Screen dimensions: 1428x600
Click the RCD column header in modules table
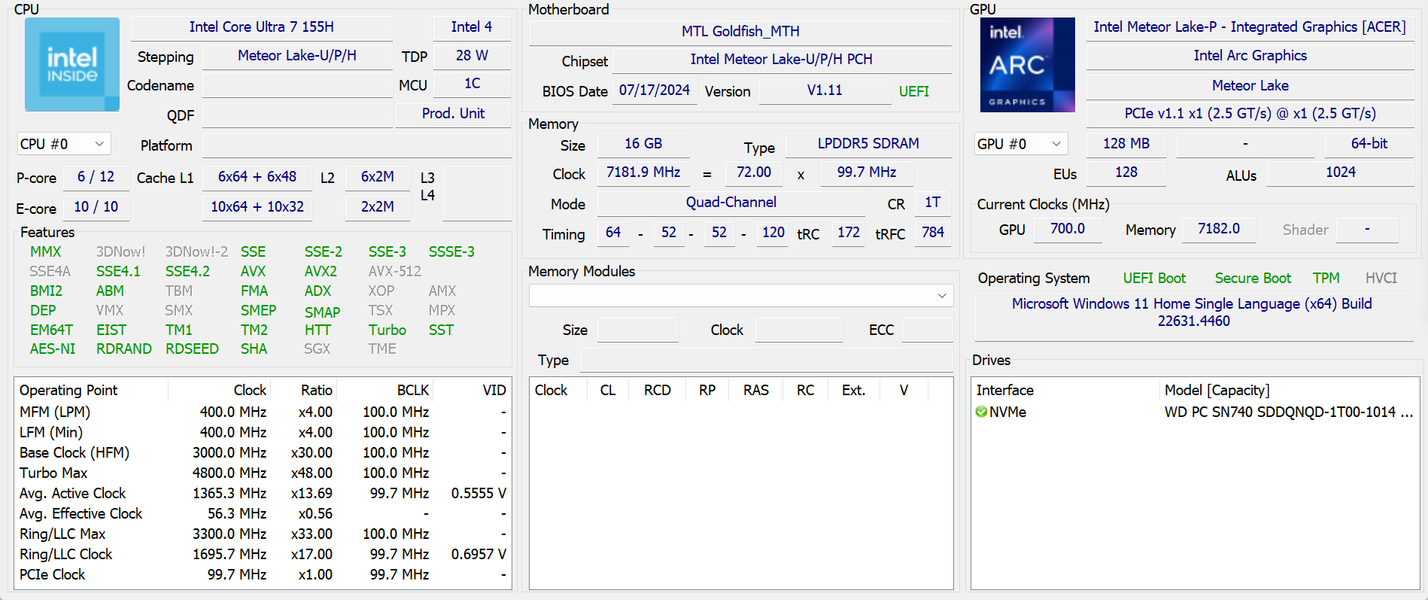coord(657,390)
